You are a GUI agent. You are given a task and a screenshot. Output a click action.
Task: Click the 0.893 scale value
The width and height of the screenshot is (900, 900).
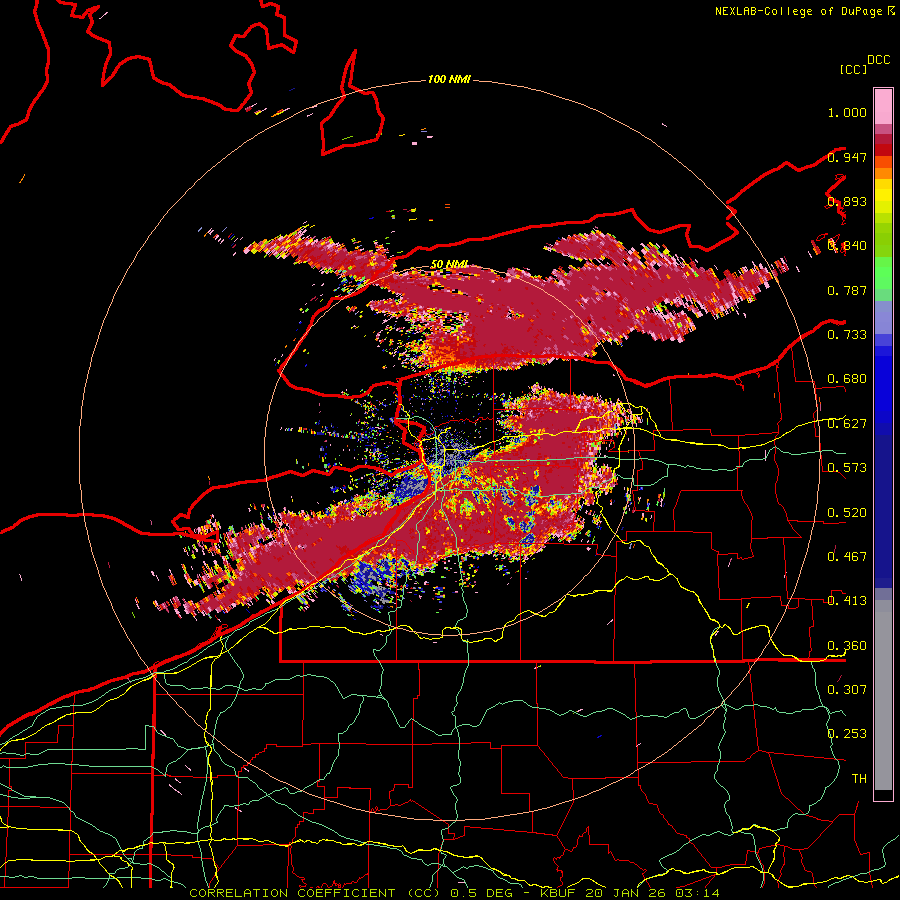847,201
